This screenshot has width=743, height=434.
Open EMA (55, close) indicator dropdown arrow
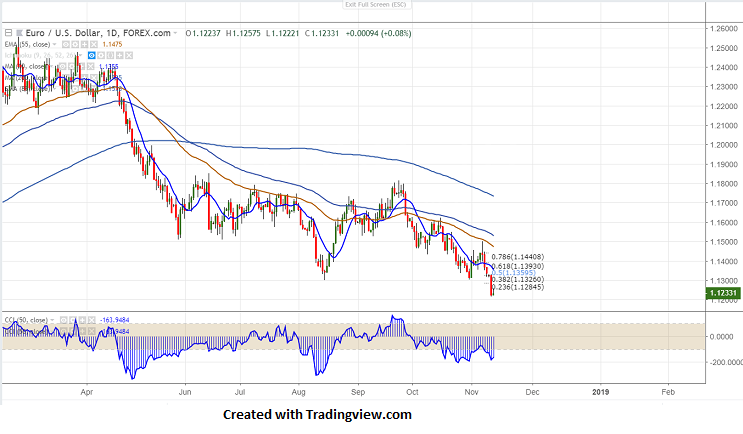(x=54, y=45)
